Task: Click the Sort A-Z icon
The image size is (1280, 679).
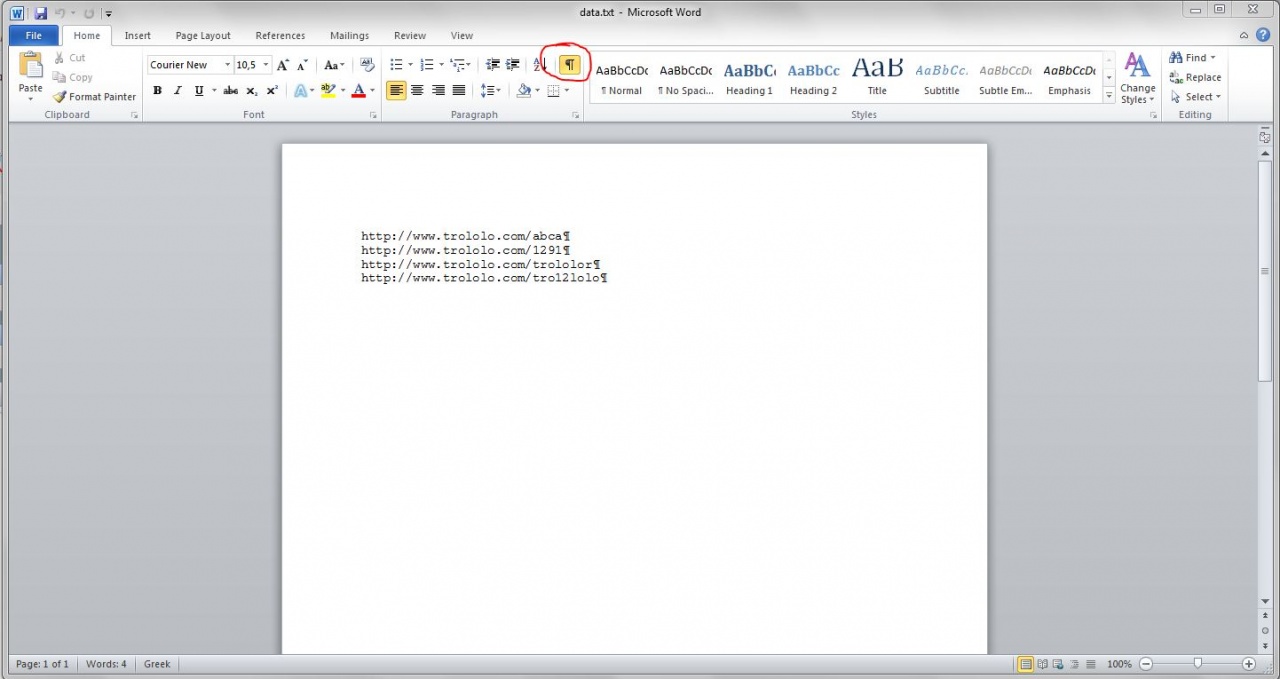Action: 539,65
